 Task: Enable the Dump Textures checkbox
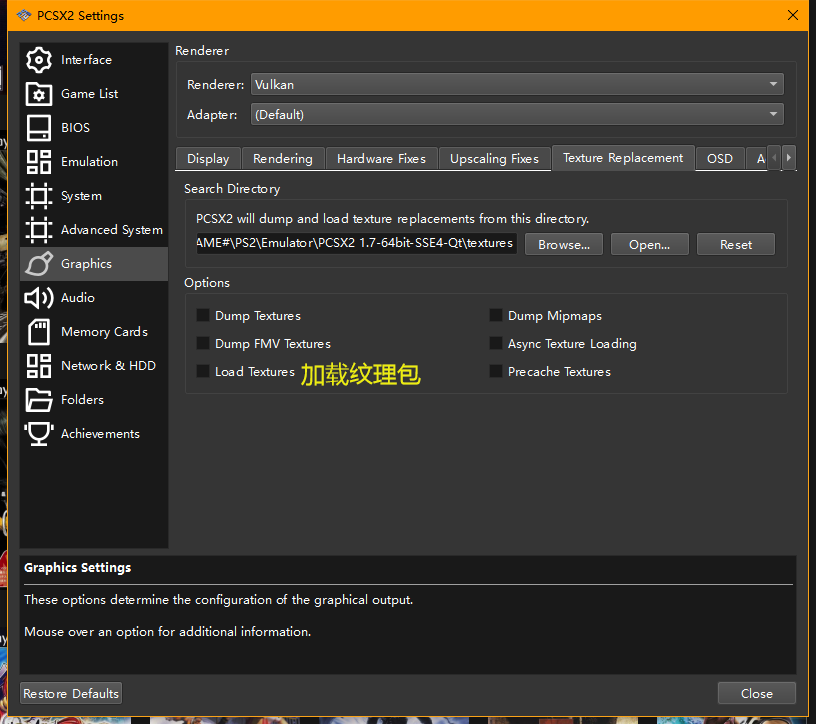(x=203, y=315)
